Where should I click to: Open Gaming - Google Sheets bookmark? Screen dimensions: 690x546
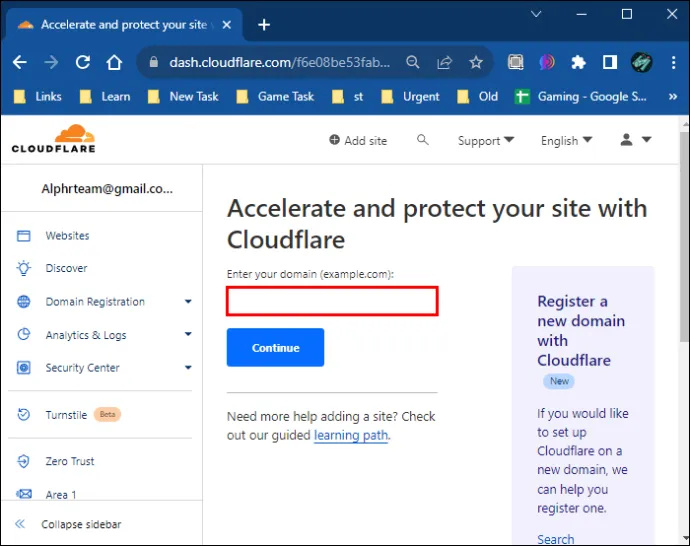(x=581, y=96)
